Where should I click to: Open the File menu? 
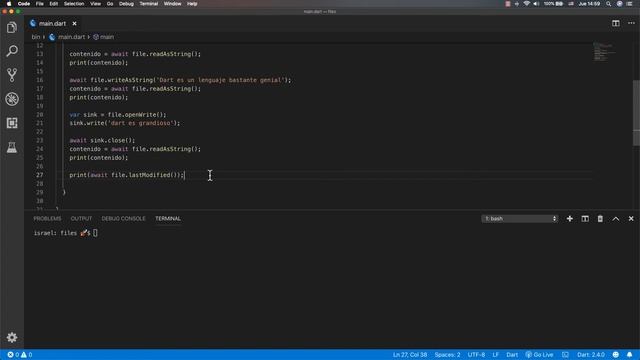click(40, 4)
